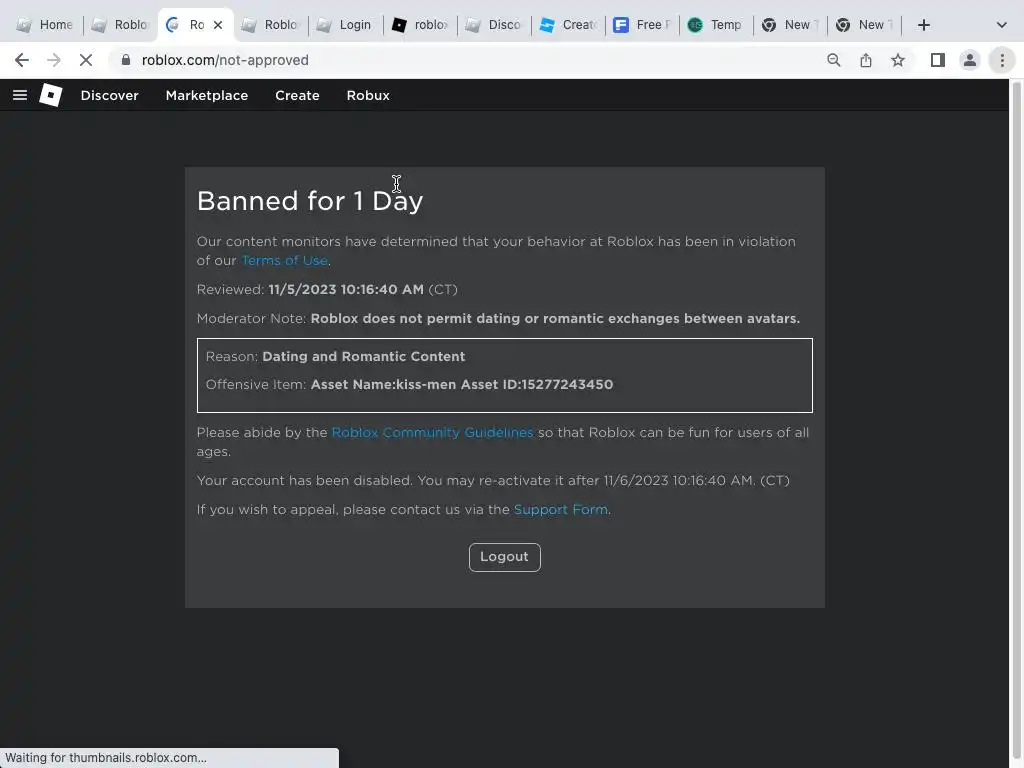The height and width of the screenshot is (768, 1024).
Task: Click the 'Dating and Romantic Content' reason text
Action: click(364, 357)
